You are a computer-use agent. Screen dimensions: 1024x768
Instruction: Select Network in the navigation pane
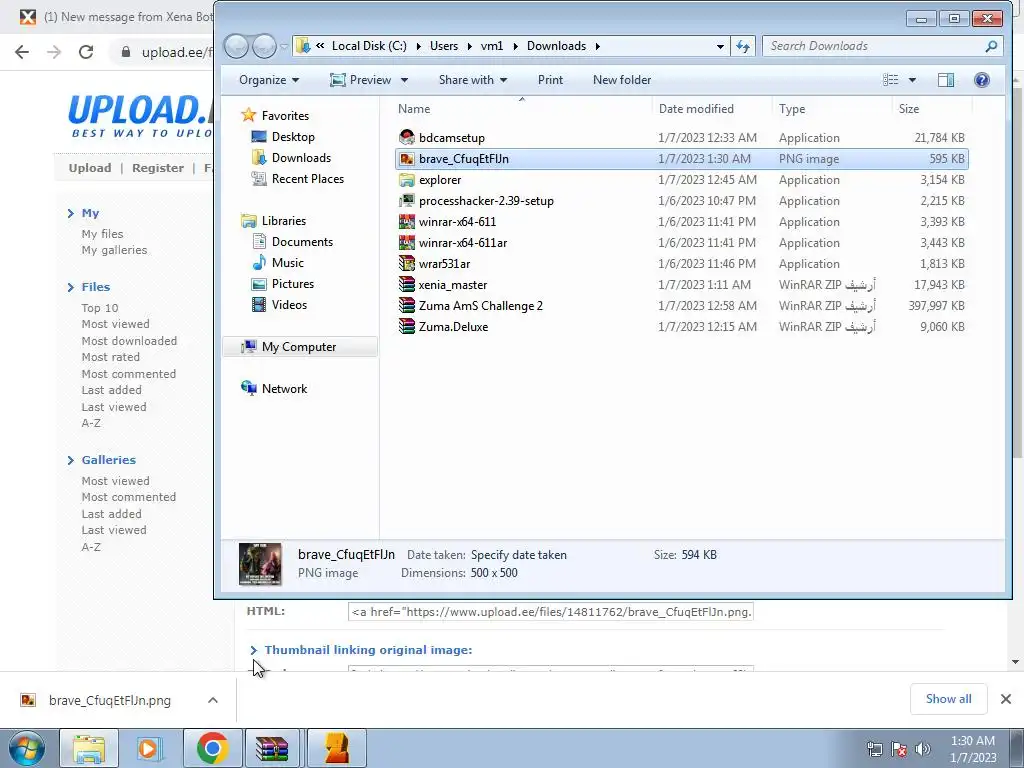click(274, 389)
